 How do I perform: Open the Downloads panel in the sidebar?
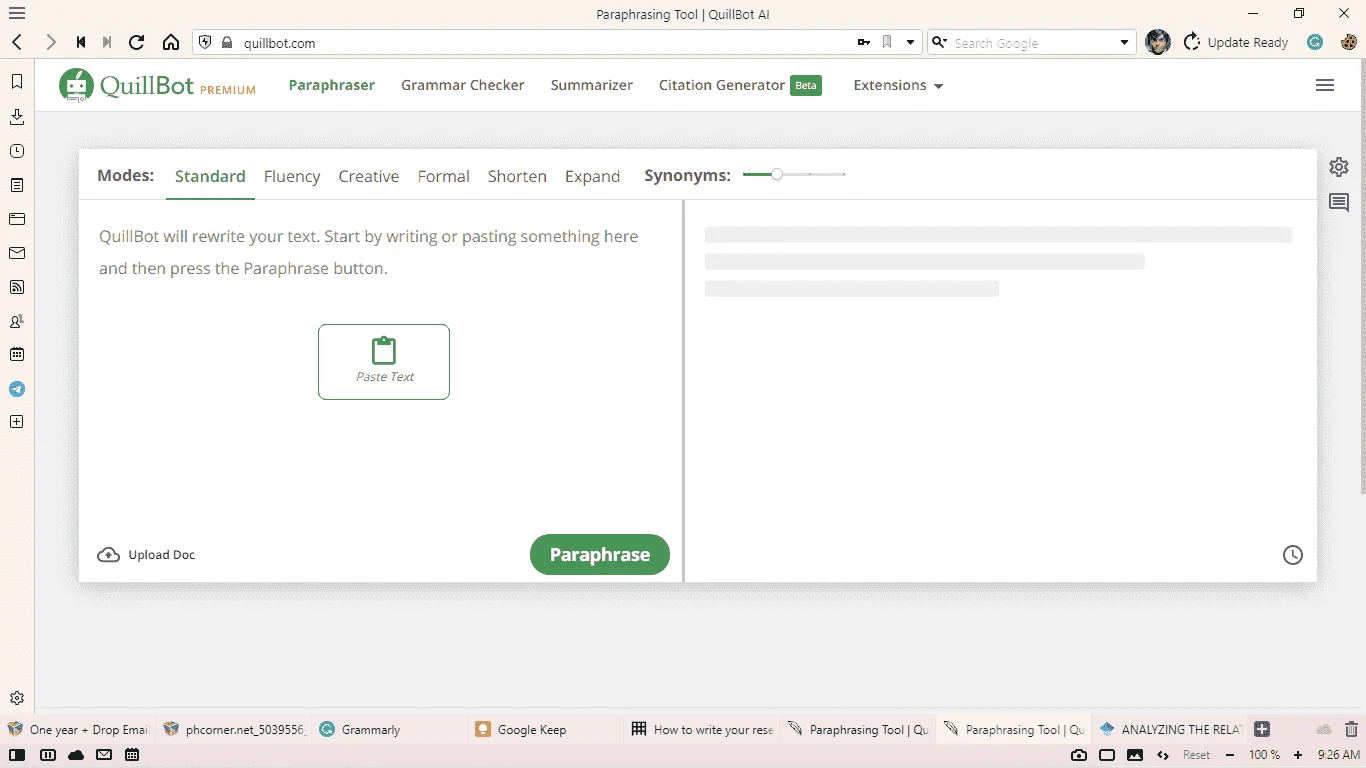17,117
